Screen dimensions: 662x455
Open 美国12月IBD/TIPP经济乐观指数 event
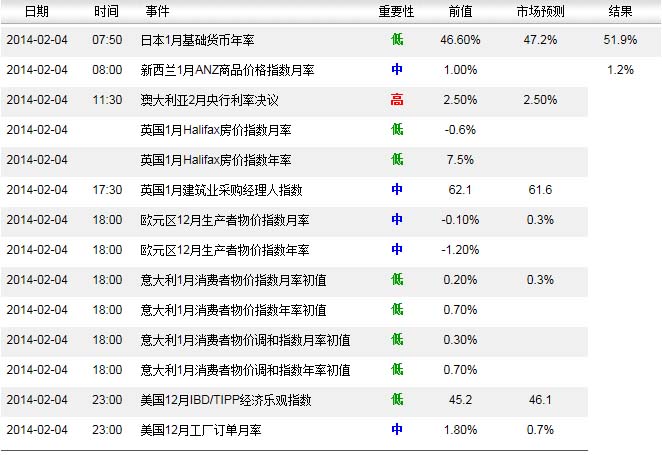tap(227, 400)
